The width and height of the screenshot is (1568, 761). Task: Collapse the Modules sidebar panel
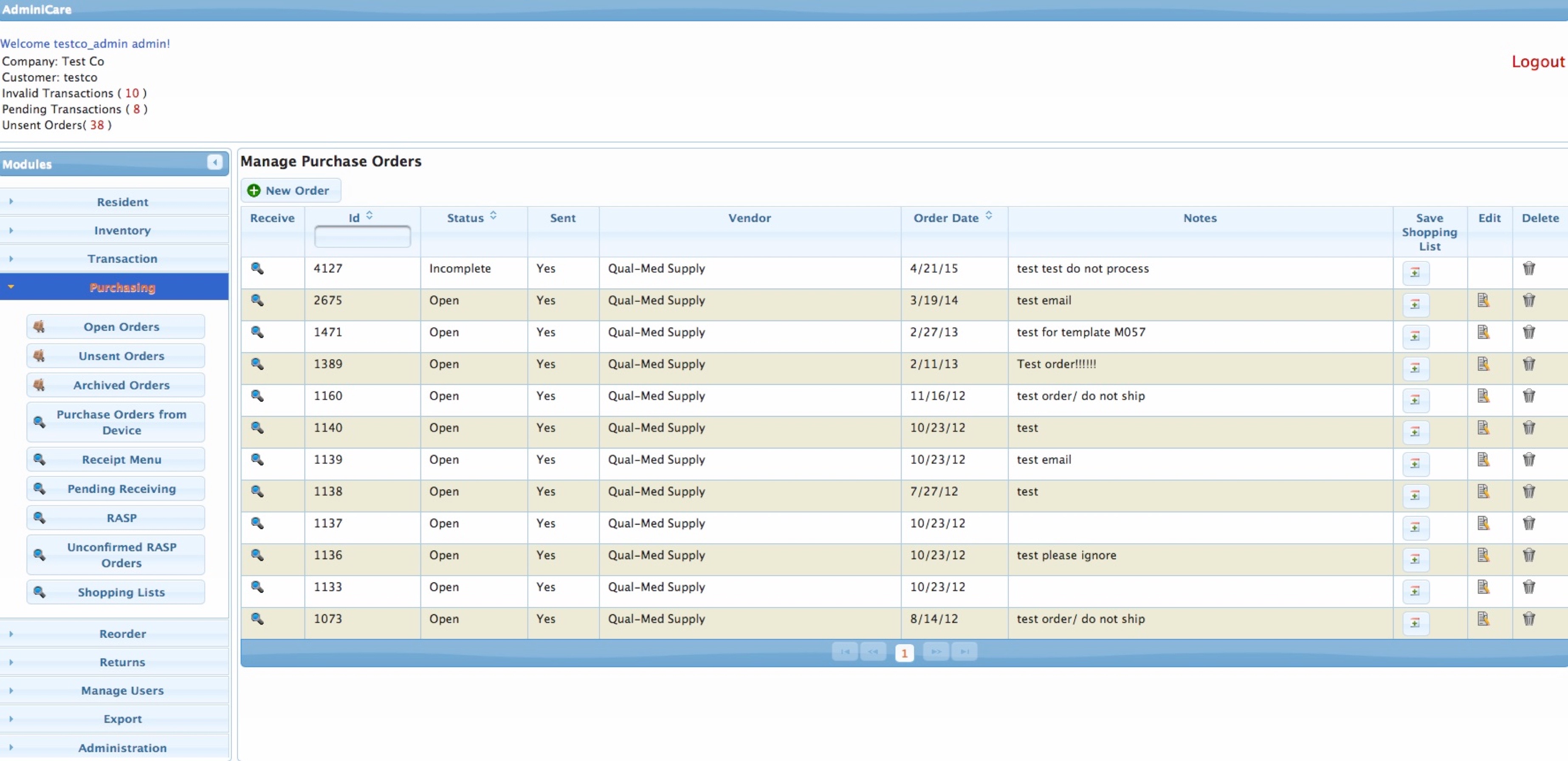(214, 162)
